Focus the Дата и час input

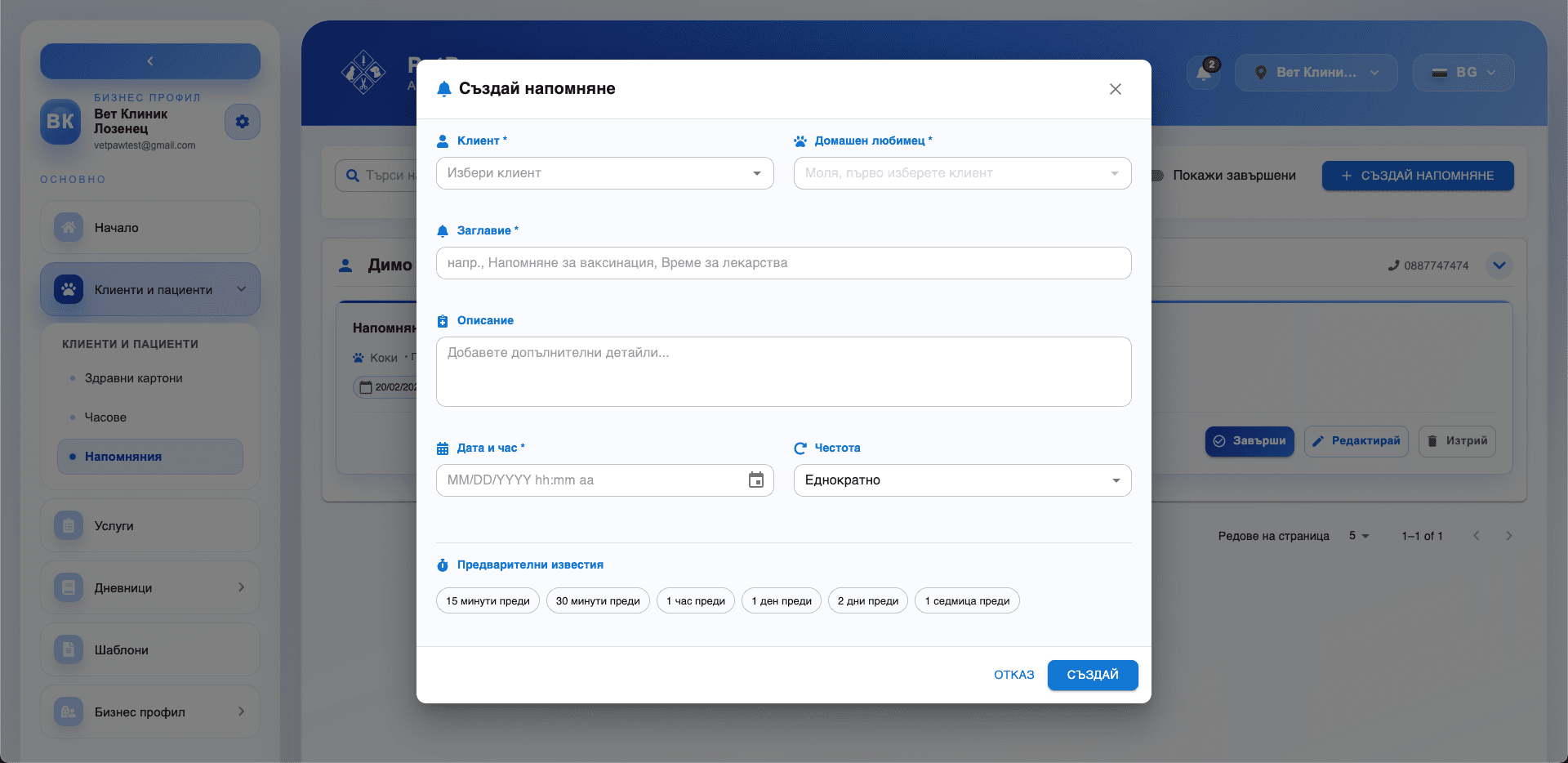(604, 480)
